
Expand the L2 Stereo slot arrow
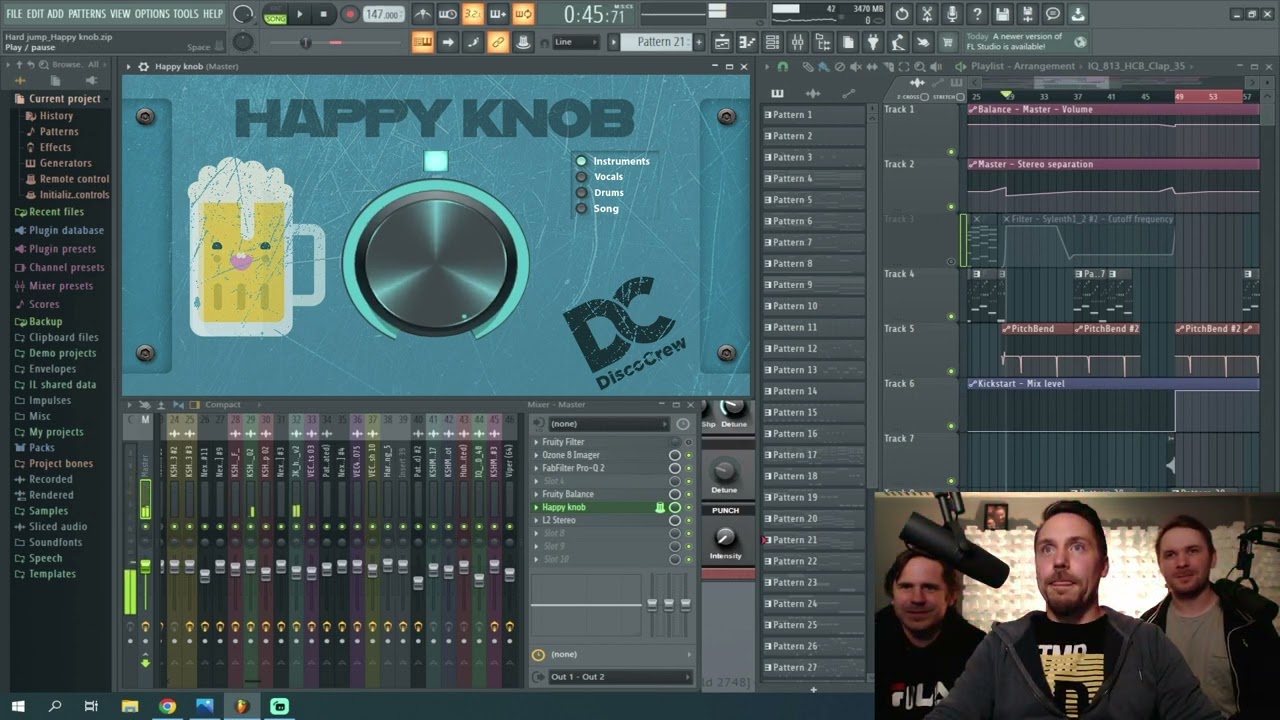536,520
